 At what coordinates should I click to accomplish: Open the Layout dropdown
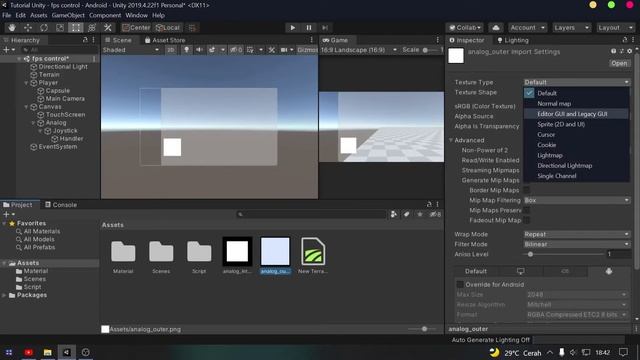tap(615, 28)
